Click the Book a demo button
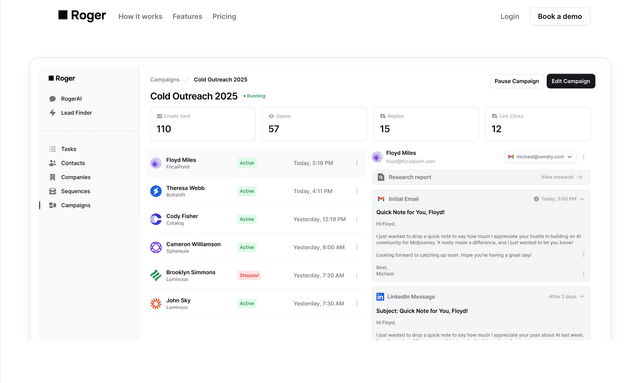Viewport: 640px width, 383px height. coord(560,16)
